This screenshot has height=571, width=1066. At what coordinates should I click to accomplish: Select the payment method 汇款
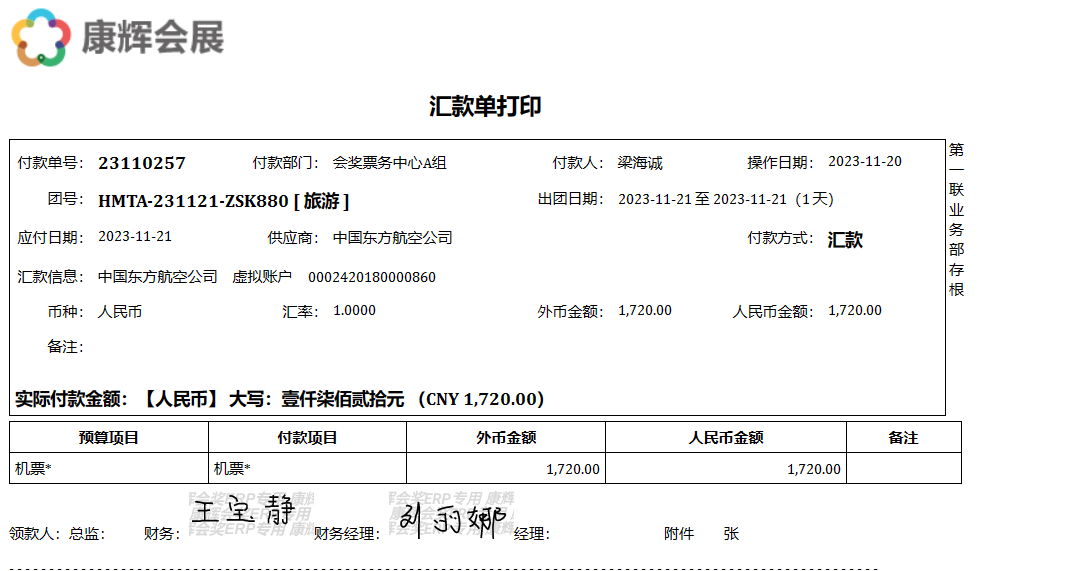coord(845,239)
